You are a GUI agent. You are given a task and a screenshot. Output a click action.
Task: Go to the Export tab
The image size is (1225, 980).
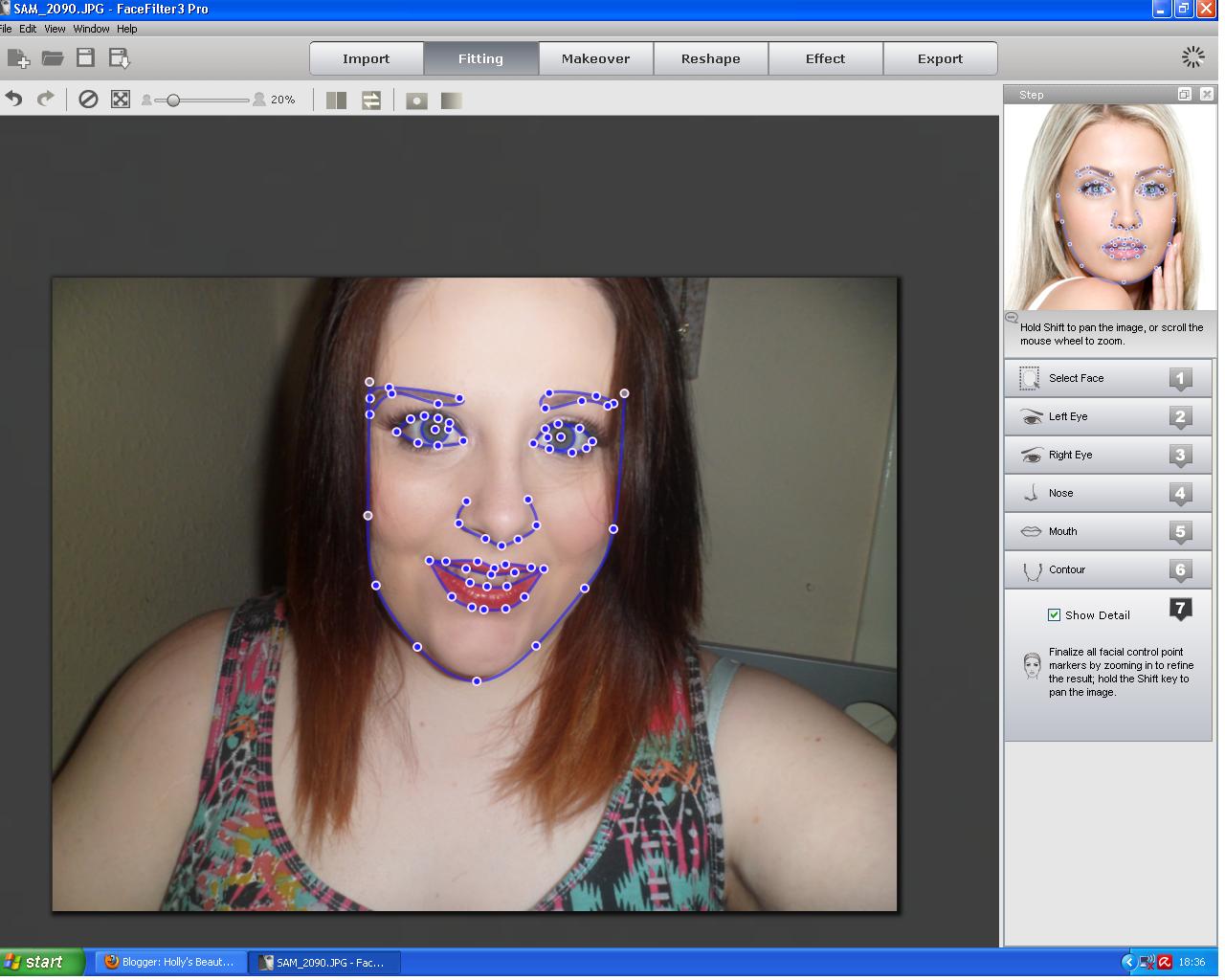[x=940, y=58]
